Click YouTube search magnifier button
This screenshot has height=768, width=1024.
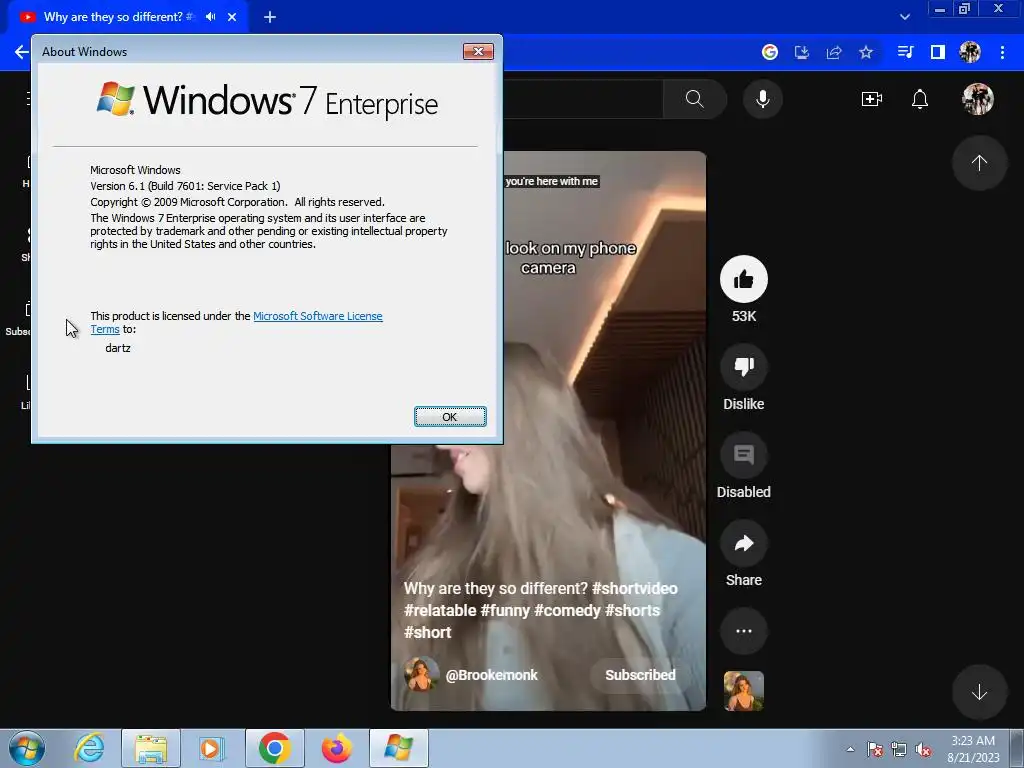coord(695,99)
